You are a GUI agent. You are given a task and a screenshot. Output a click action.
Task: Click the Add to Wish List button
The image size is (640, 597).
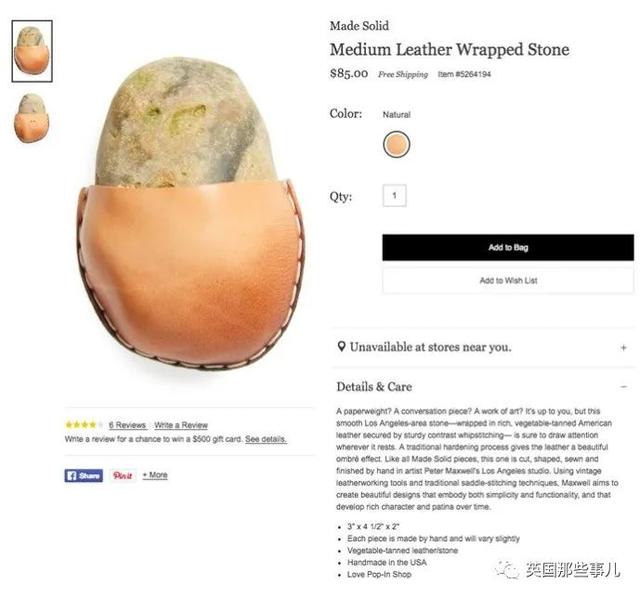[x=508, y=280]
